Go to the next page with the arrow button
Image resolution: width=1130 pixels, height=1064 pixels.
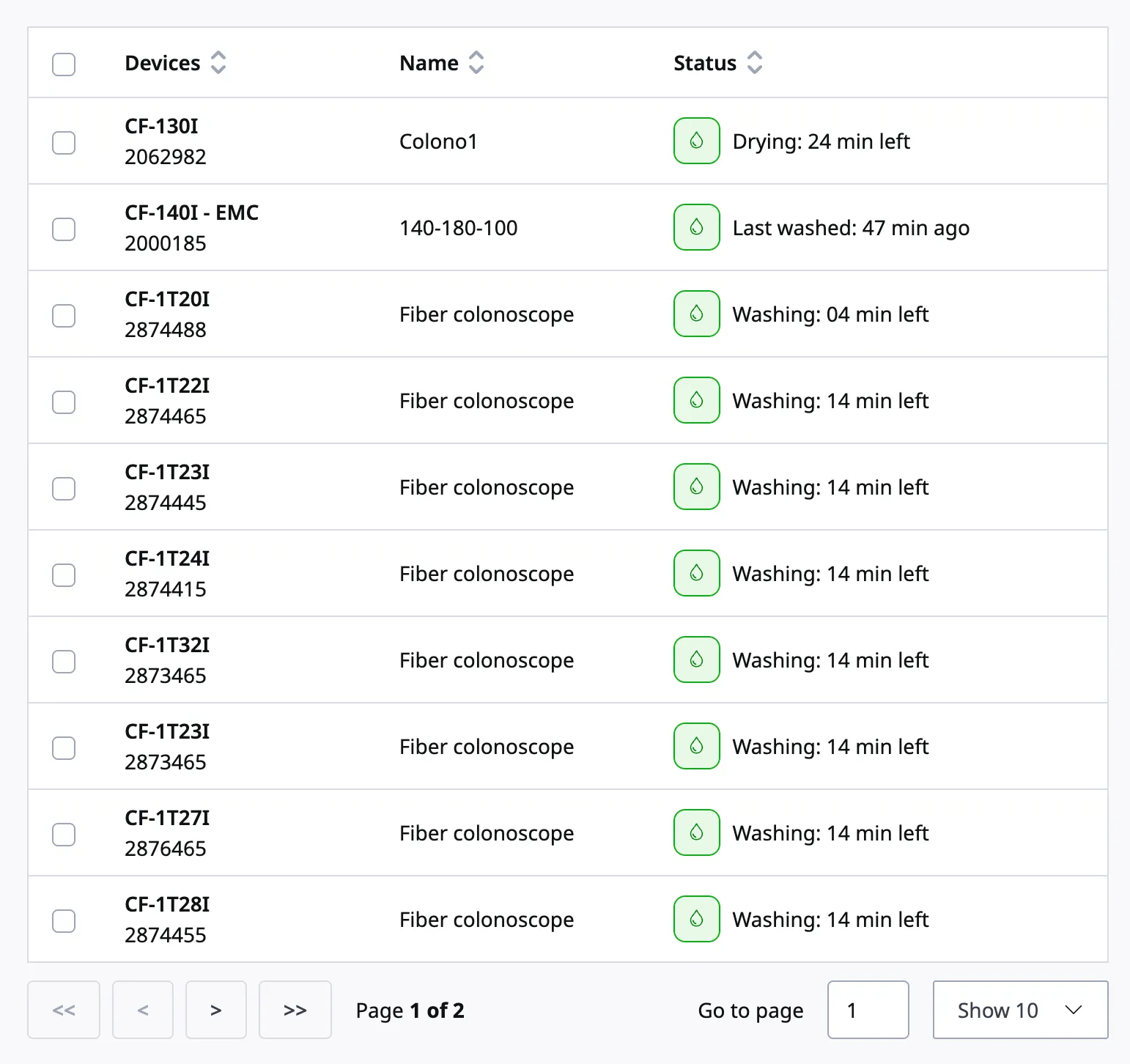point(216,1010)
